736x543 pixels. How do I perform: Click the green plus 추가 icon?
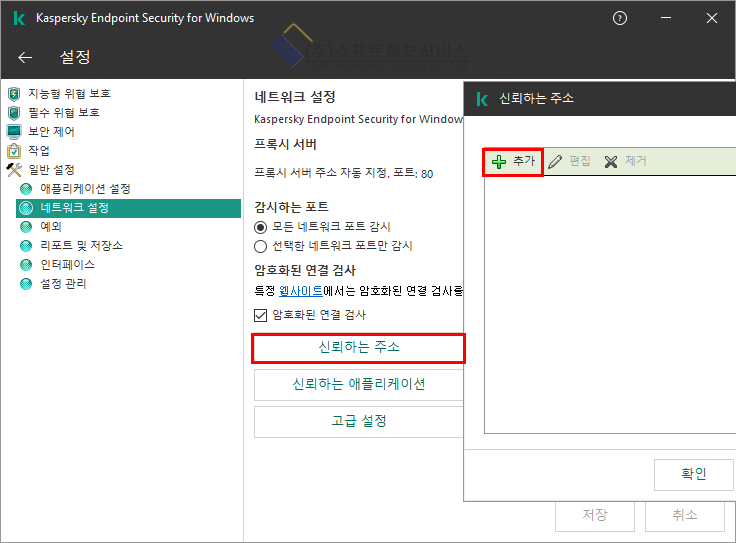click(498, 162)
